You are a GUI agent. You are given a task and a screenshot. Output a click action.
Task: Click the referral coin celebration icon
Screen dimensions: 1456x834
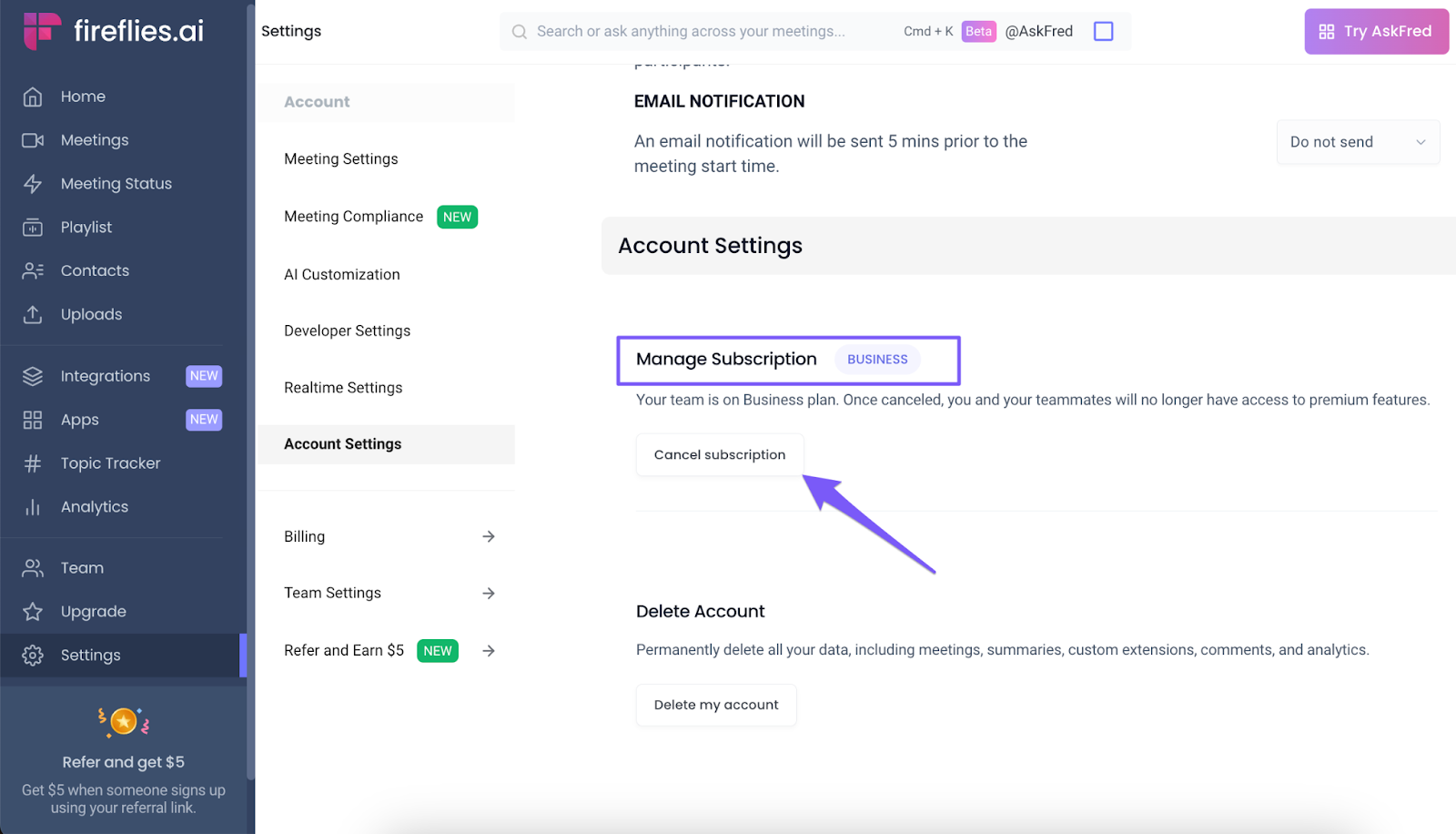[124, 722]
